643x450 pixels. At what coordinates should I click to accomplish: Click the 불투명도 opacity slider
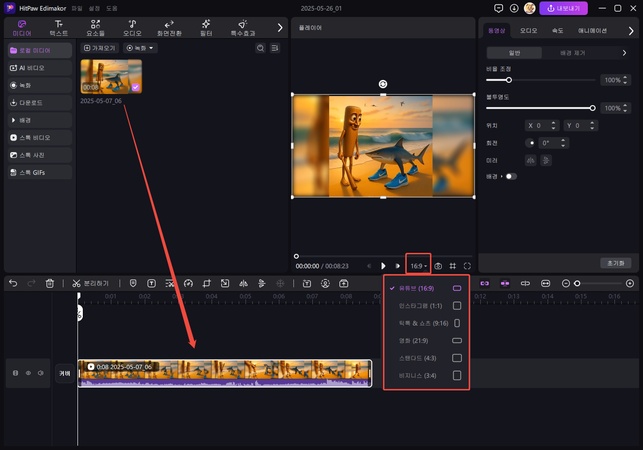tap(541, 108)
